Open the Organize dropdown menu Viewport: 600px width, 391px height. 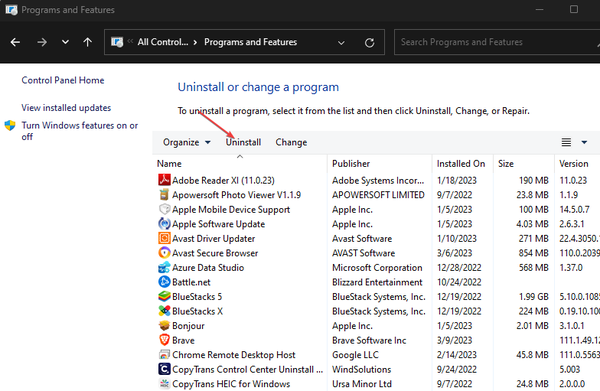(186, 142)
